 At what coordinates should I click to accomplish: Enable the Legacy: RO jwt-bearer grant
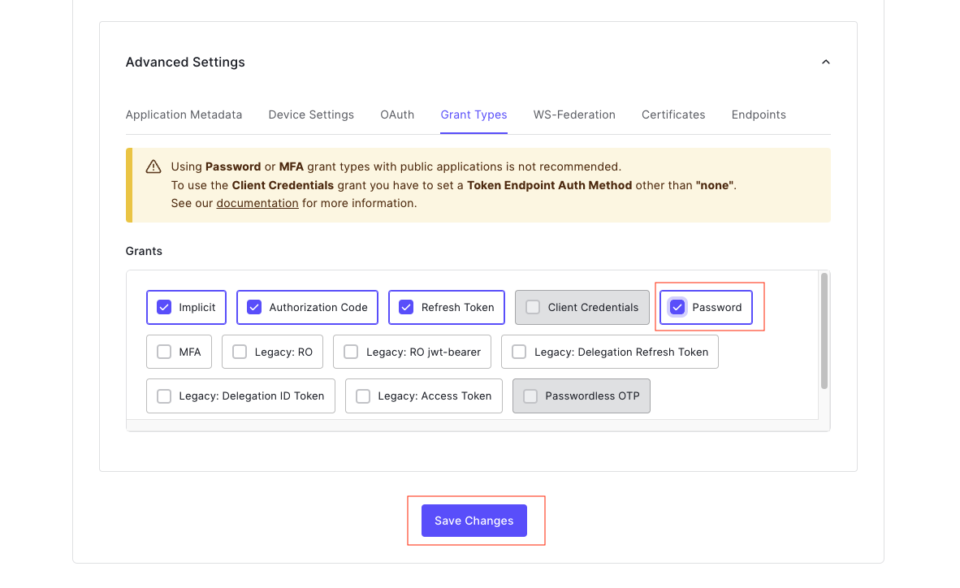[x=350, y=352]
